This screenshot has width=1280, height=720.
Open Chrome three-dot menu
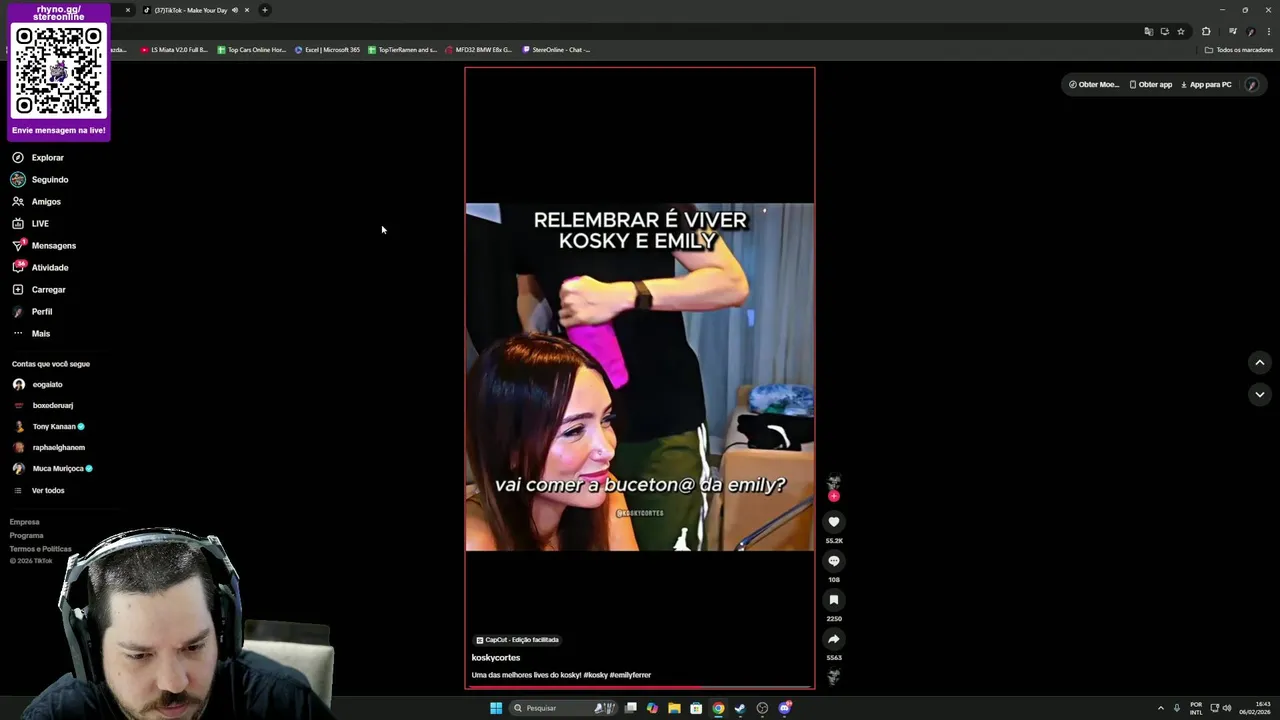tap(1269, 32)
